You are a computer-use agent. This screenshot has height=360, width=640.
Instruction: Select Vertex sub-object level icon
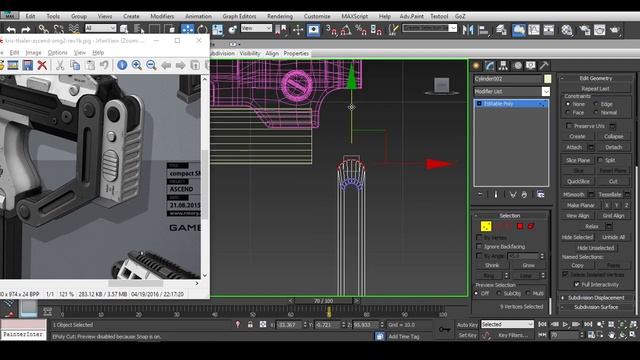click(486, 226)
